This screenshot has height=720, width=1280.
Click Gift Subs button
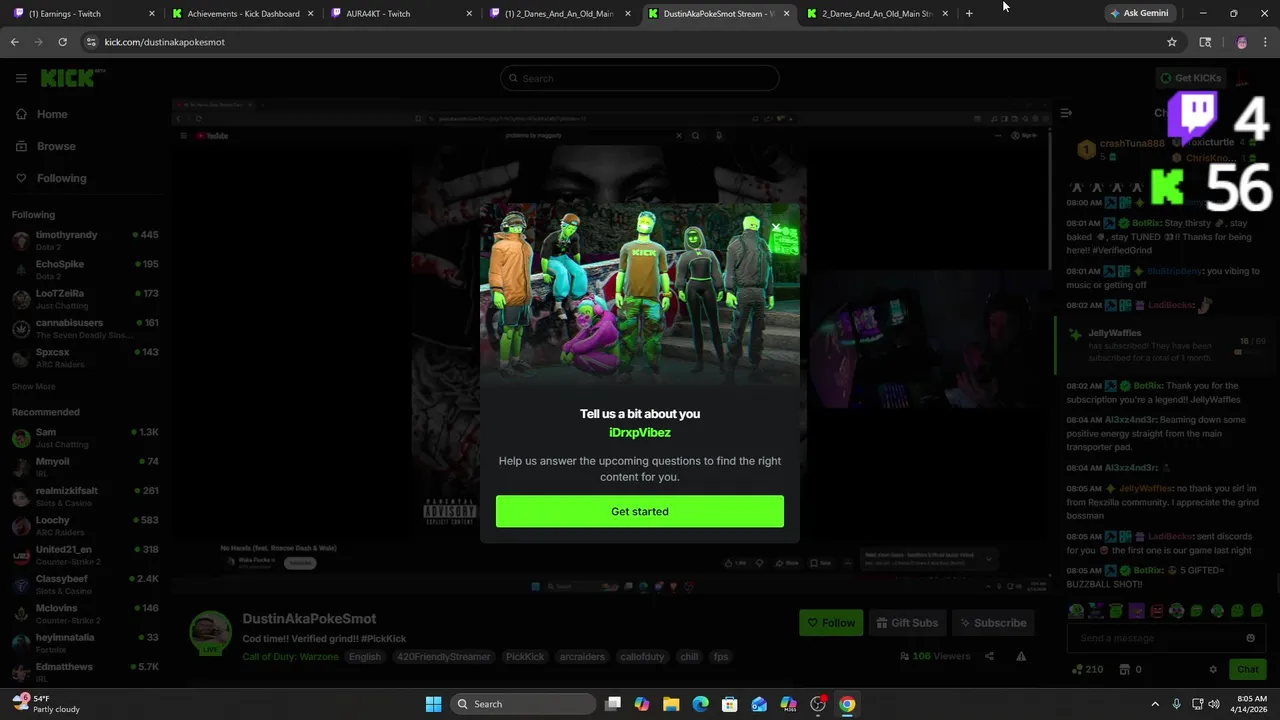pyautogui.click(x=907, y=623)
